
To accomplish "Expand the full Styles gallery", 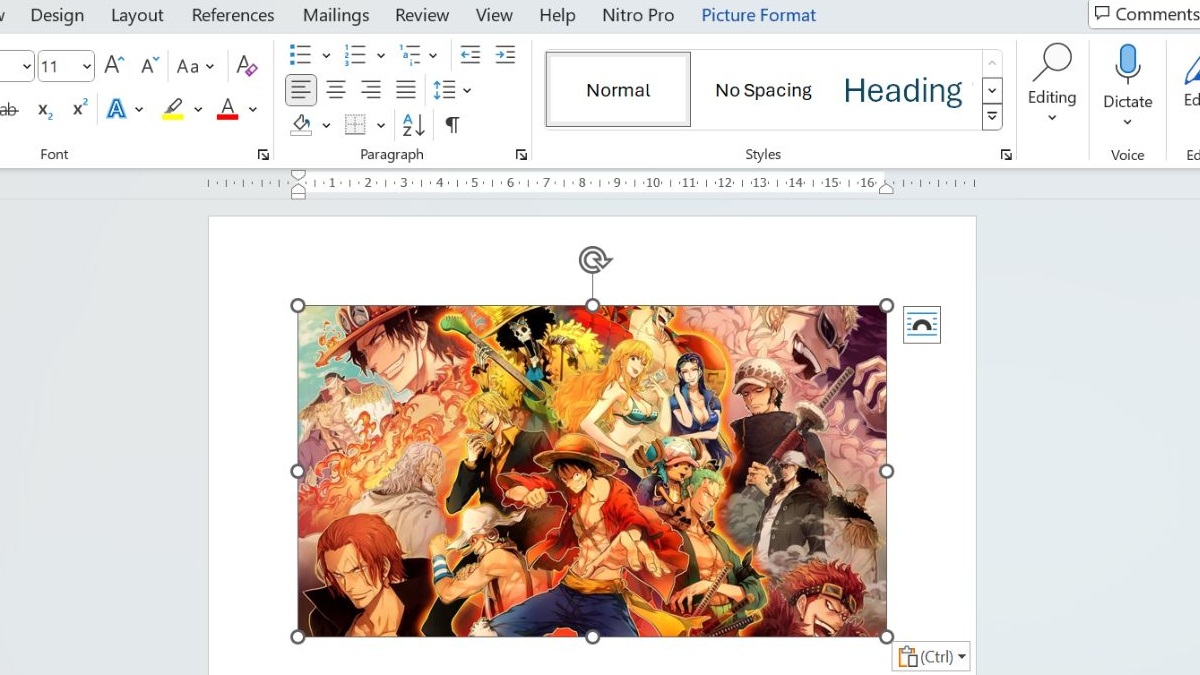I will coord(992,117).
